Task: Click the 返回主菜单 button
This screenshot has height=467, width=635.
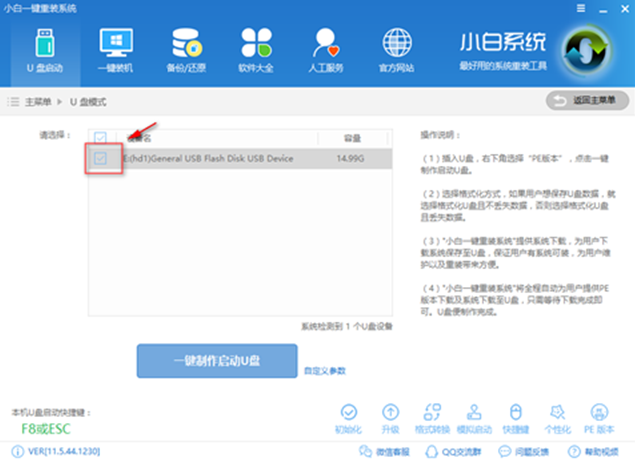Action: pyautogui.click(x=587, y=100)
